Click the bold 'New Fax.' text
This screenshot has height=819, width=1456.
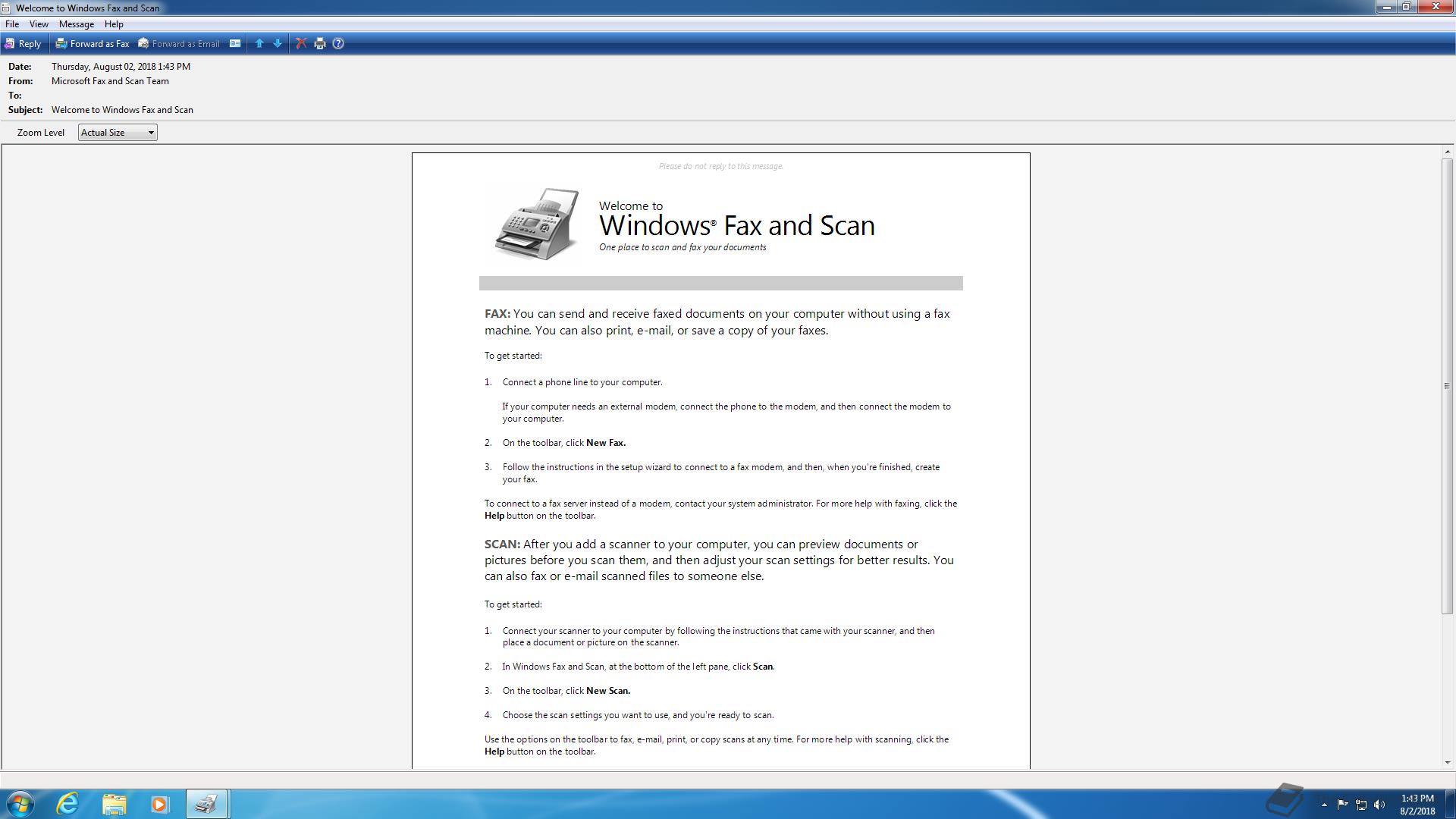[606, 443]
